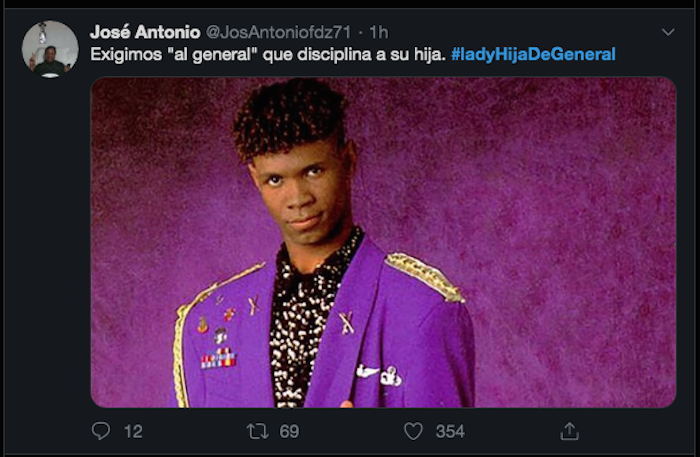Reply to José Antonio's tweet
Image resolution: width=700 pixels, height=457 pixels.
click(101, 431)
